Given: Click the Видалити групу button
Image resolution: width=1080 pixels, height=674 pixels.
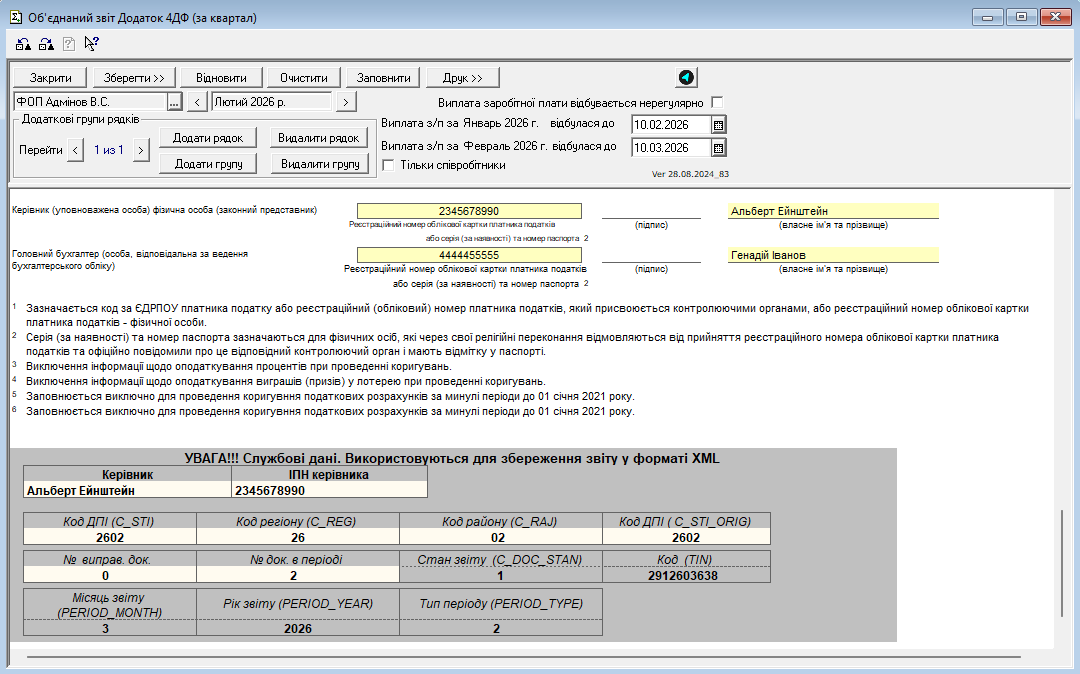Looking at the screenshot, I should [319, 163].
